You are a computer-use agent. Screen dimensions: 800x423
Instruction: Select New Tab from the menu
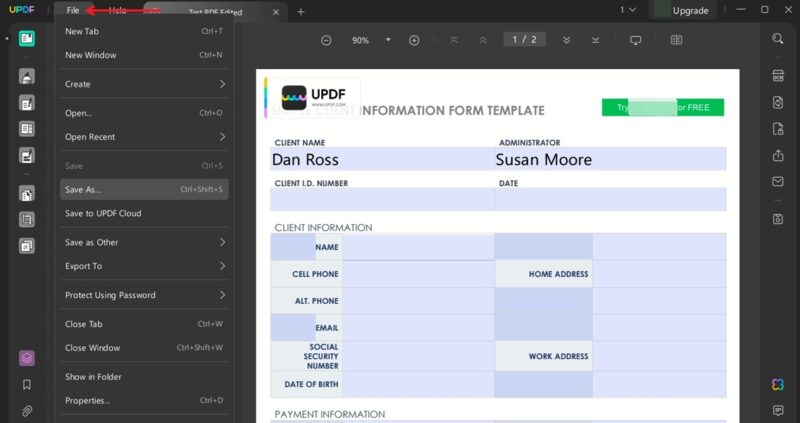(x=144, y=31)
